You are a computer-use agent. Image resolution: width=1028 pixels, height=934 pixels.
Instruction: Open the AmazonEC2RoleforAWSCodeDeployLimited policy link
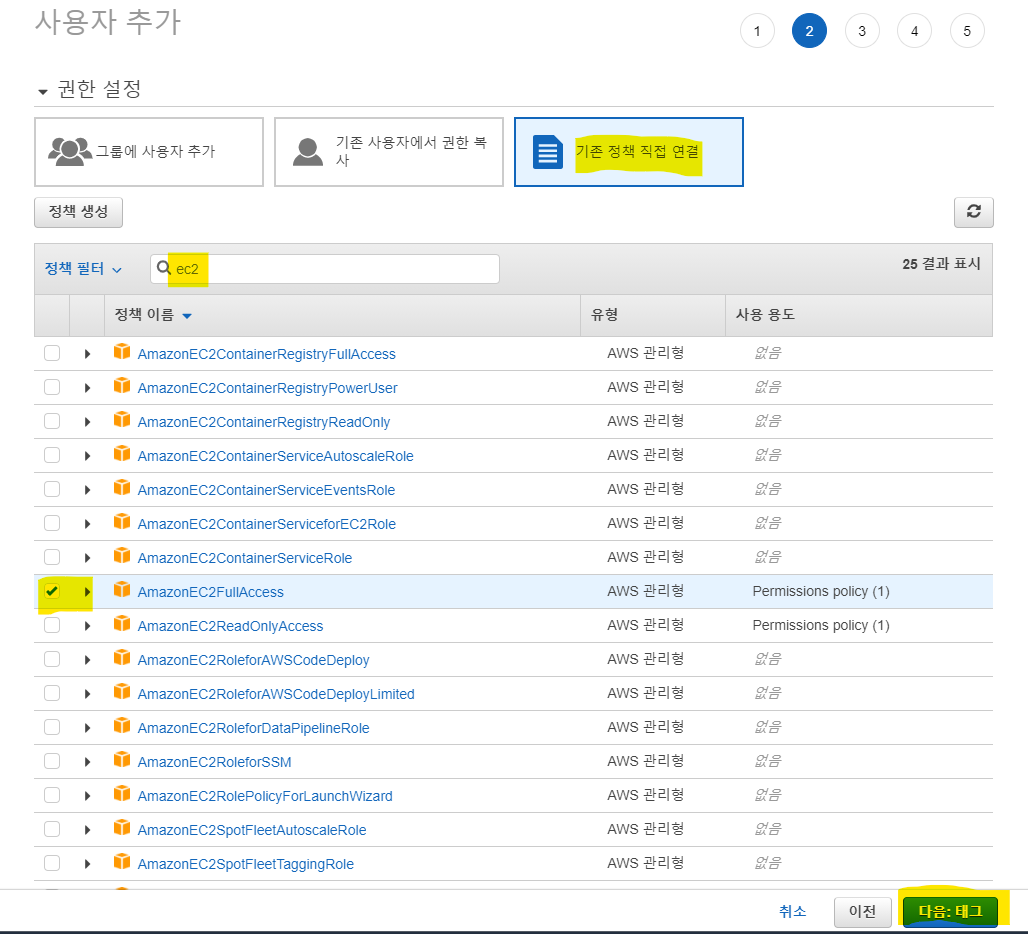click(276, 693)
